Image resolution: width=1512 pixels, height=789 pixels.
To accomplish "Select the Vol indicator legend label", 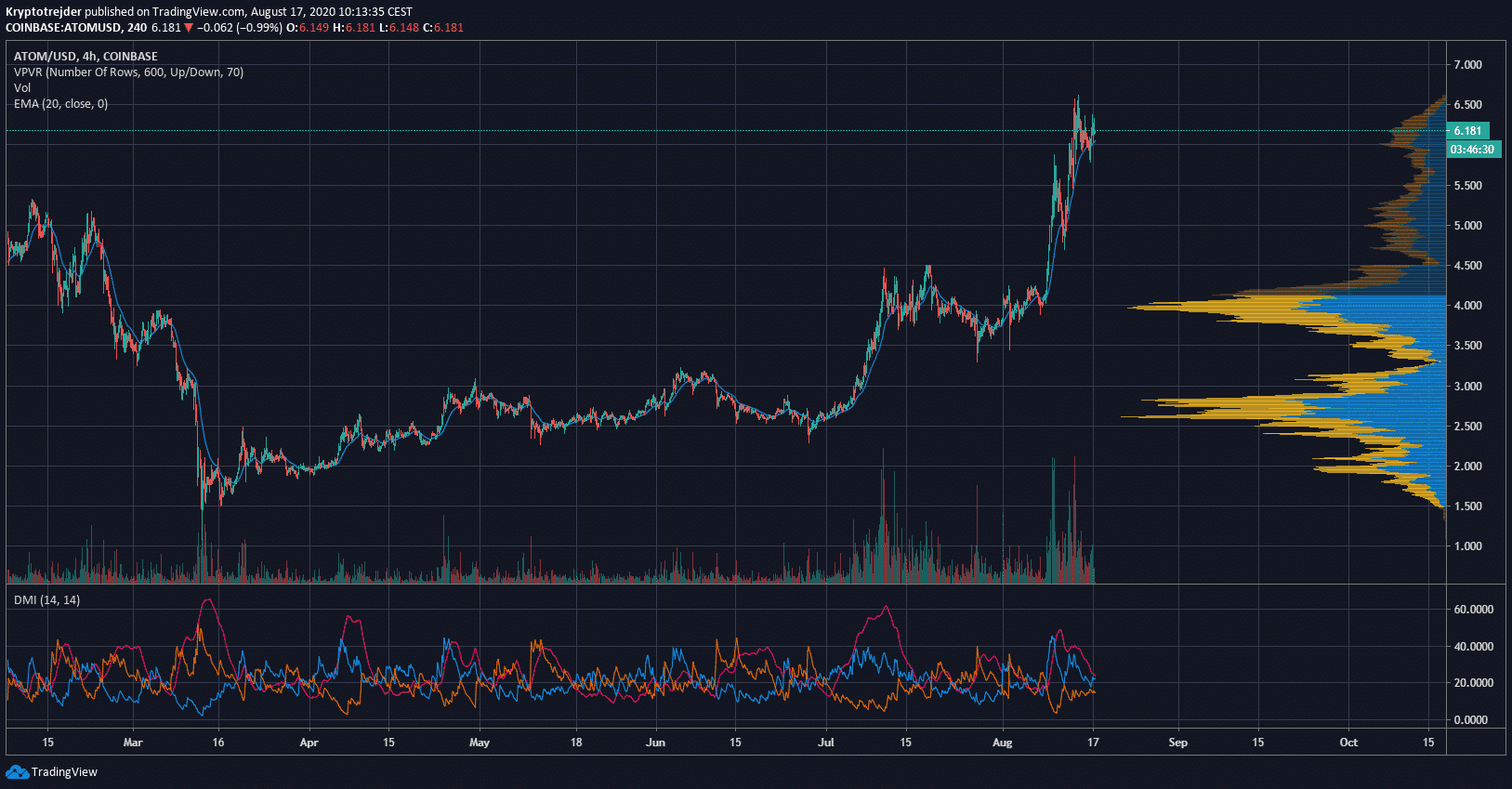I will (22, 88).
